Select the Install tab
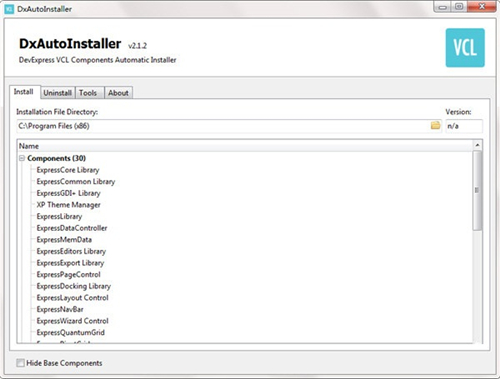The image size is (500, 379). pyautogui.click(x=24, y=92)
